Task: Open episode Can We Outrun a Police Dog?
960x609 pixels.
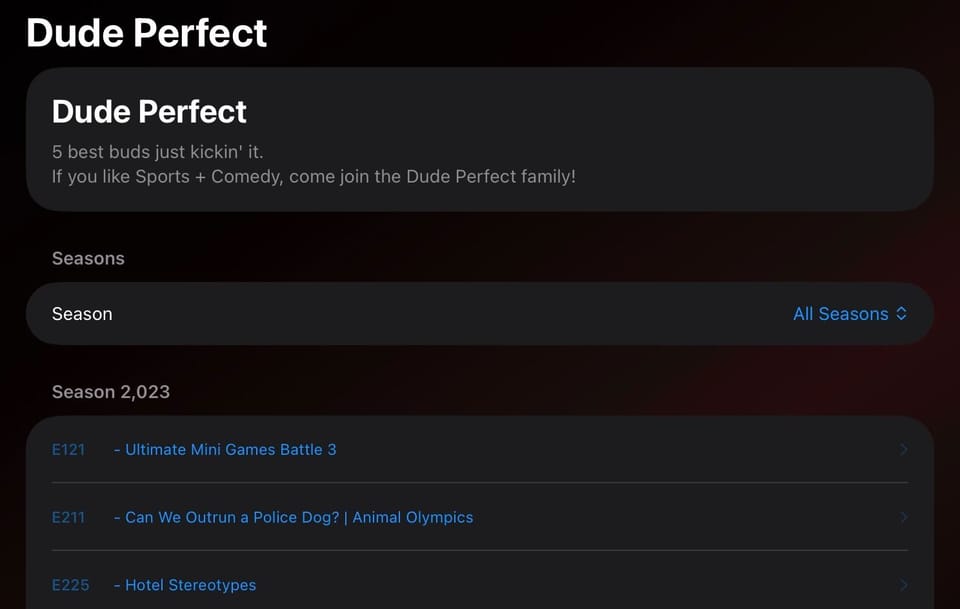Action: point(296,518)
